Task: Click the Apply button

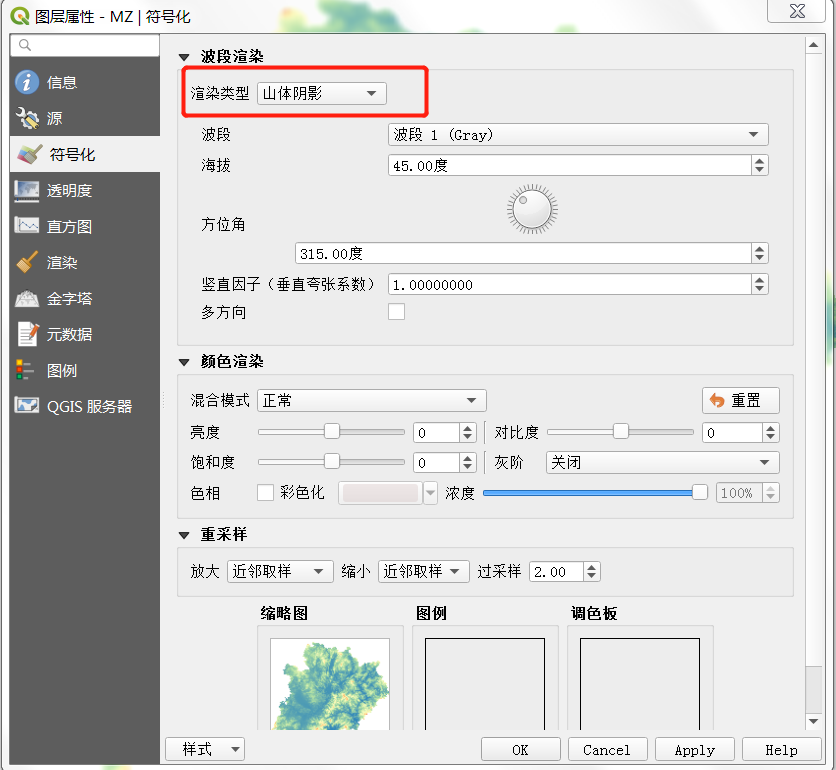Action: coord(694,749)
